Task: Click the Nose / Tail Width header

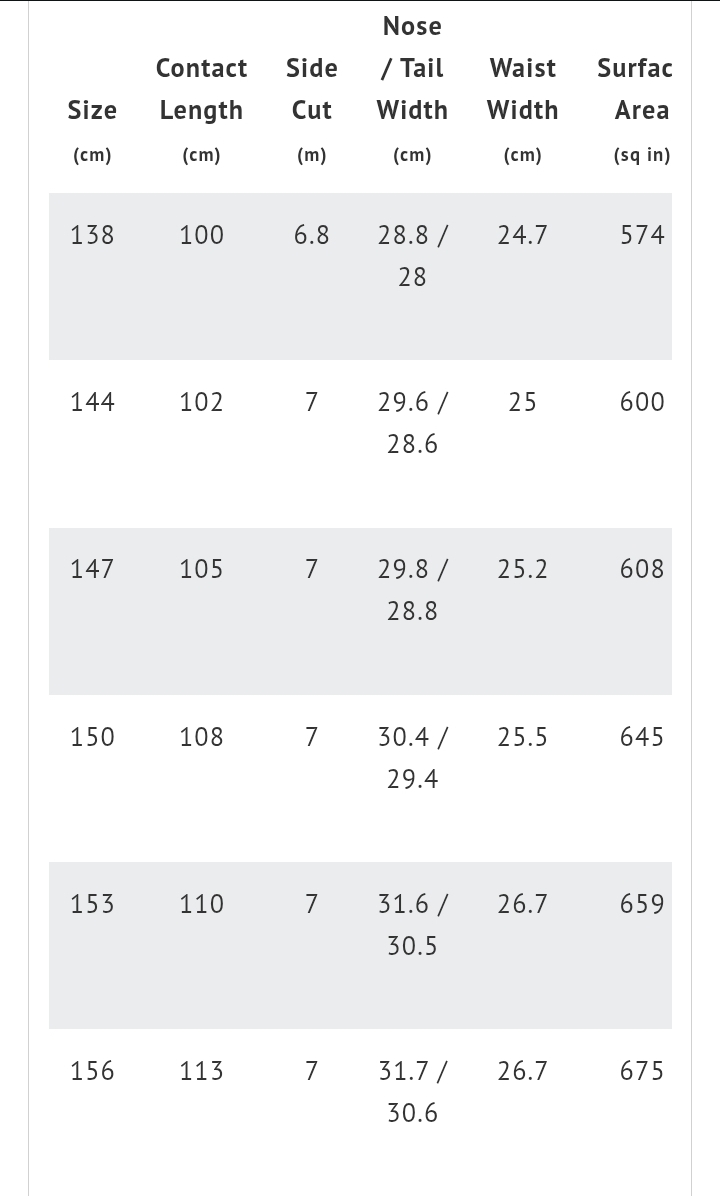Action: pos(412,68)
